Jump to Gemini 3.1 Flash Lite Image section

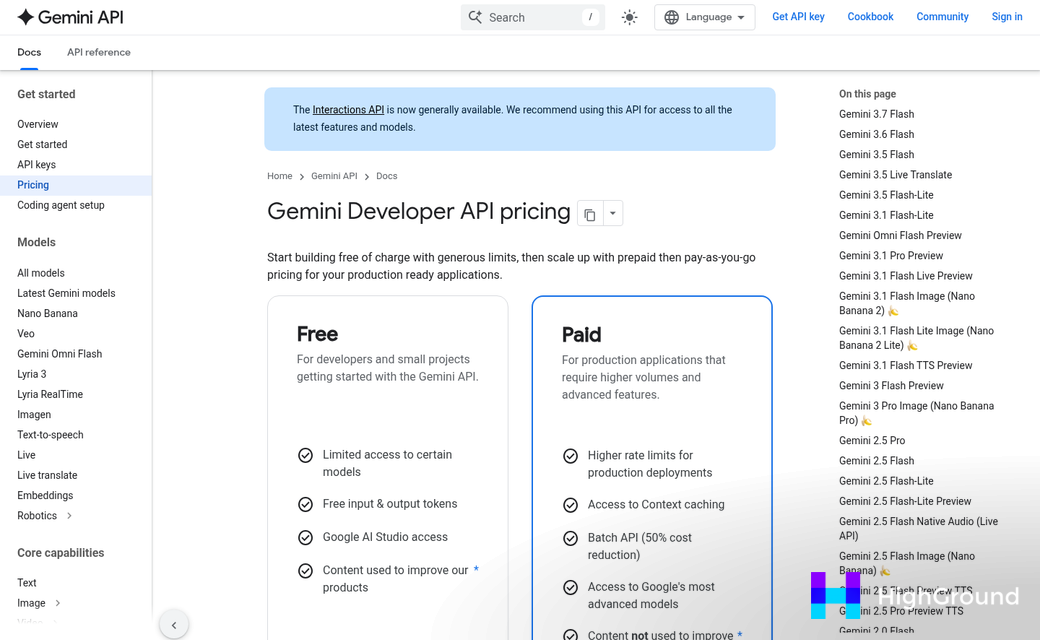pos(916,338)
